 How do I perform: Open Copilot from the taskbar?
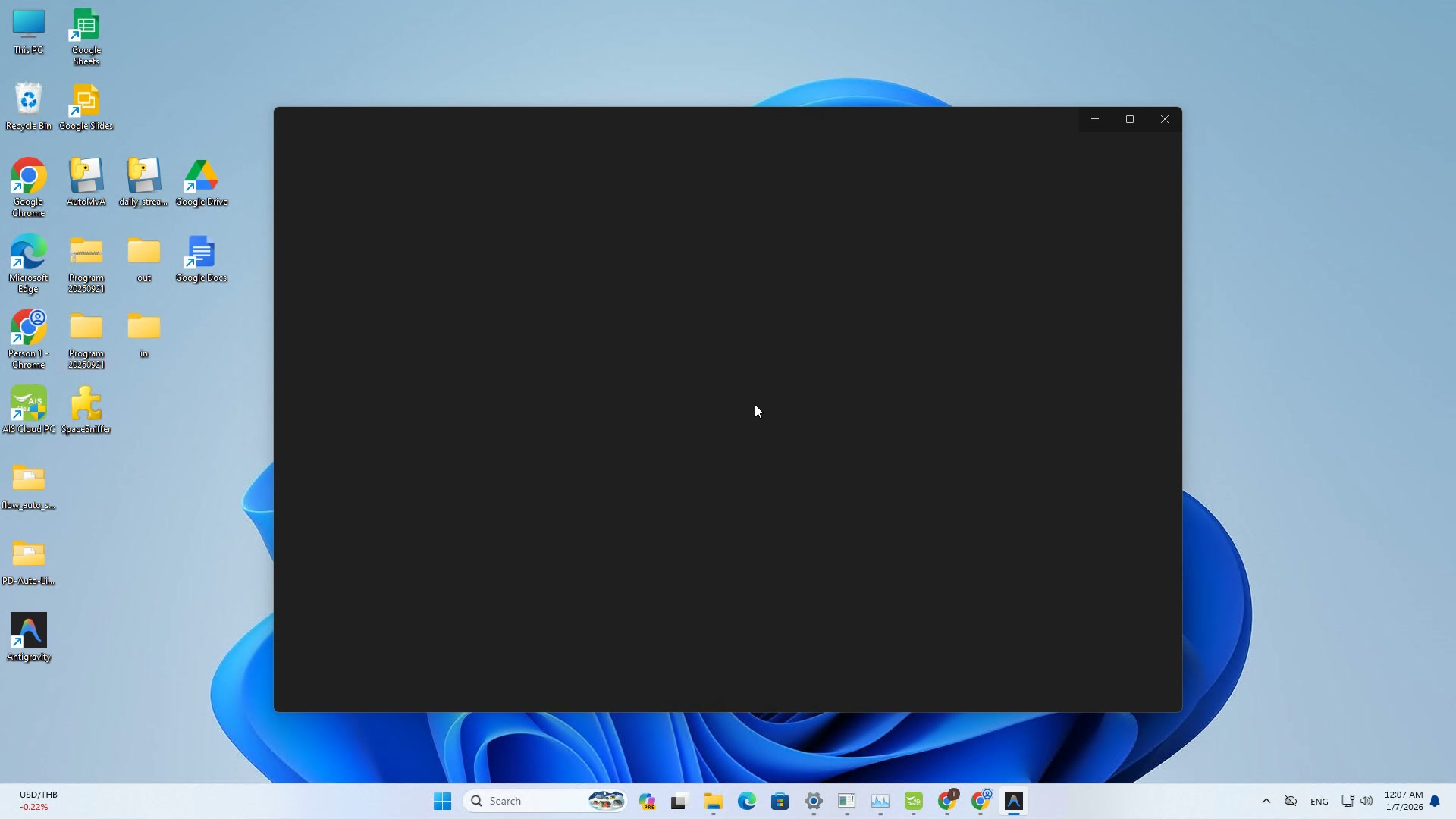[648, 801]
